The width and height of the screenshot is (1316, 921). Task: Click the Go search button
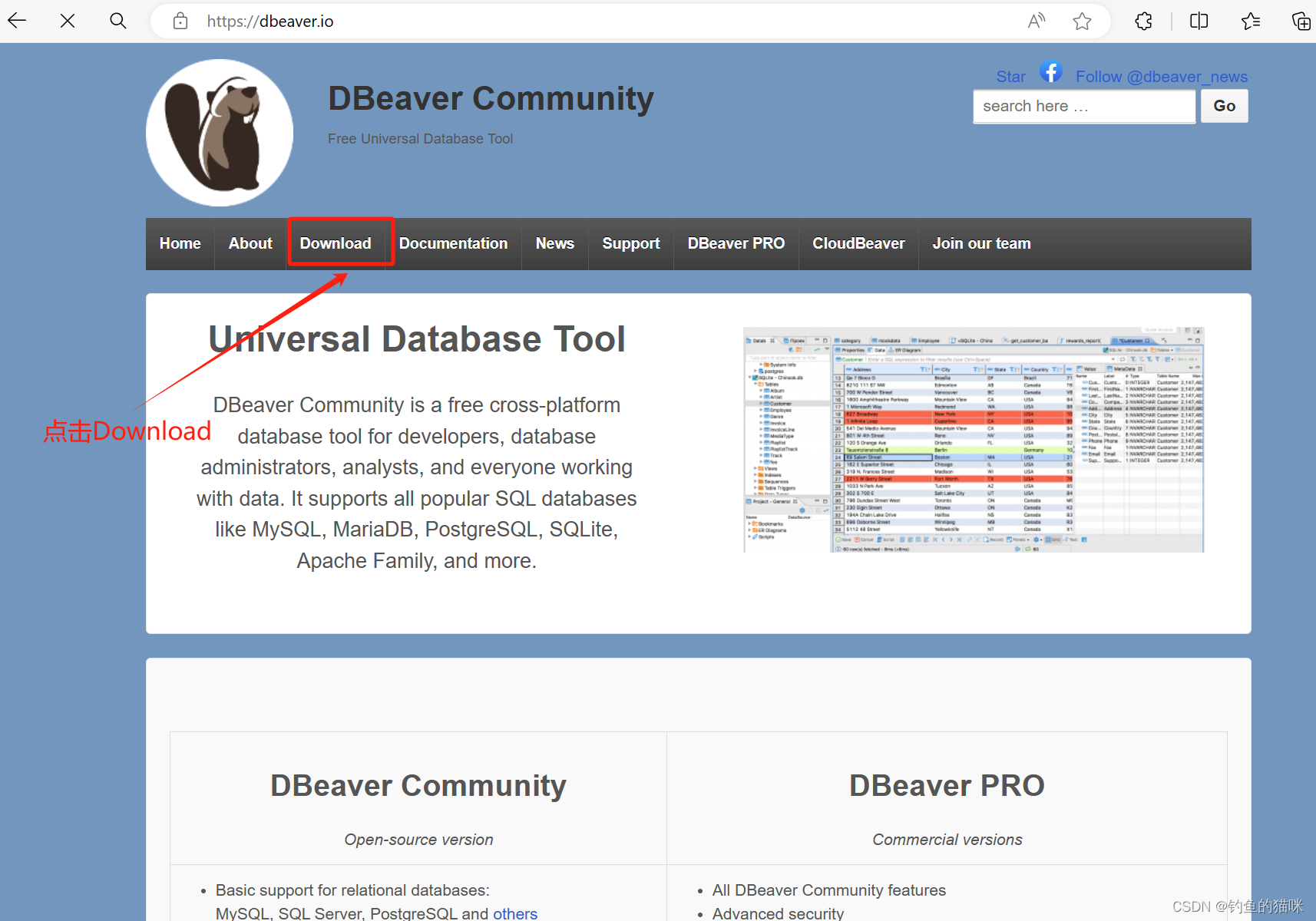point(1225,106)
